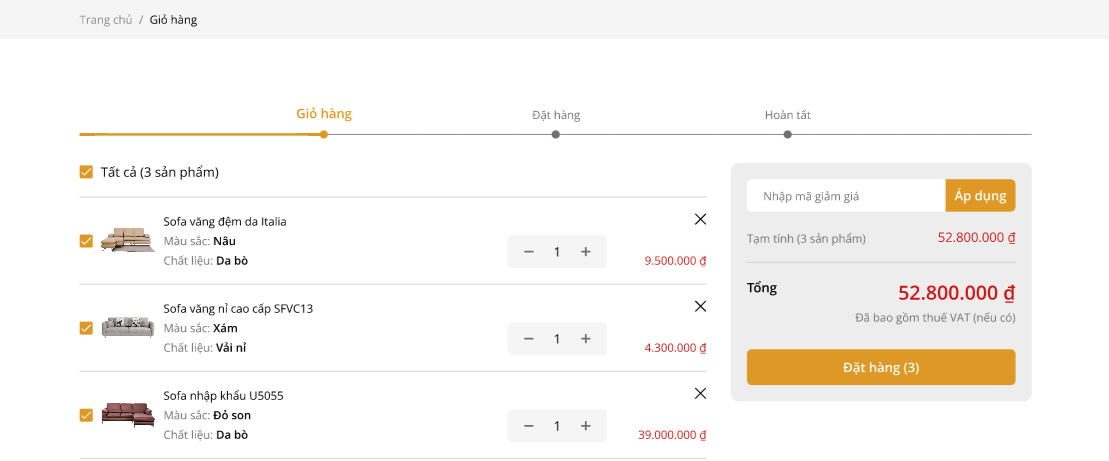Deselect the Sofa văng nỉ cao cấp checkbox
Image resolution: width=1109 pixels, height=461 pixels.
tap(86, 328)
